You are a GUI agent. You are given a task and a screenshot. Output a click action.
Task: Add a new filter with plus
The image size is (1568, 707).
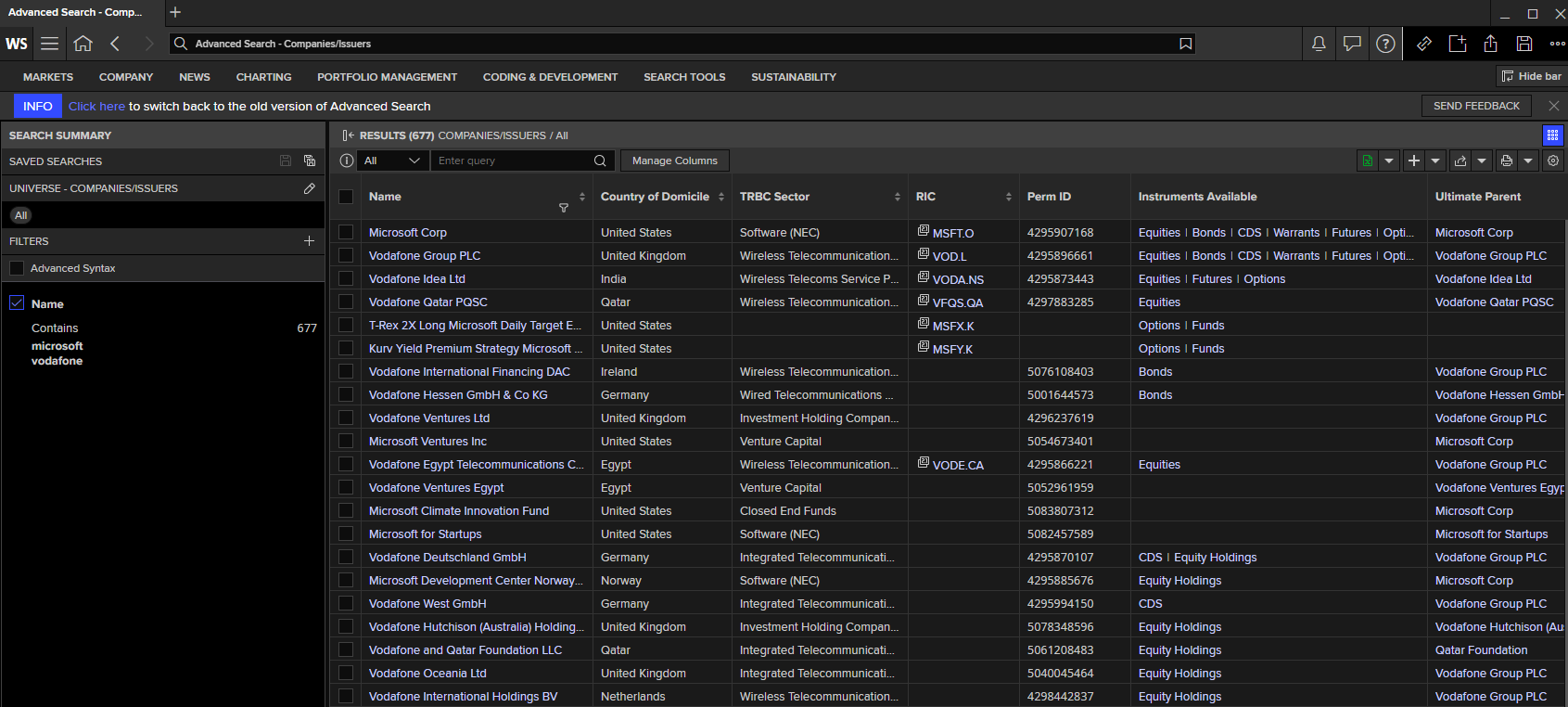coord(309,240)
